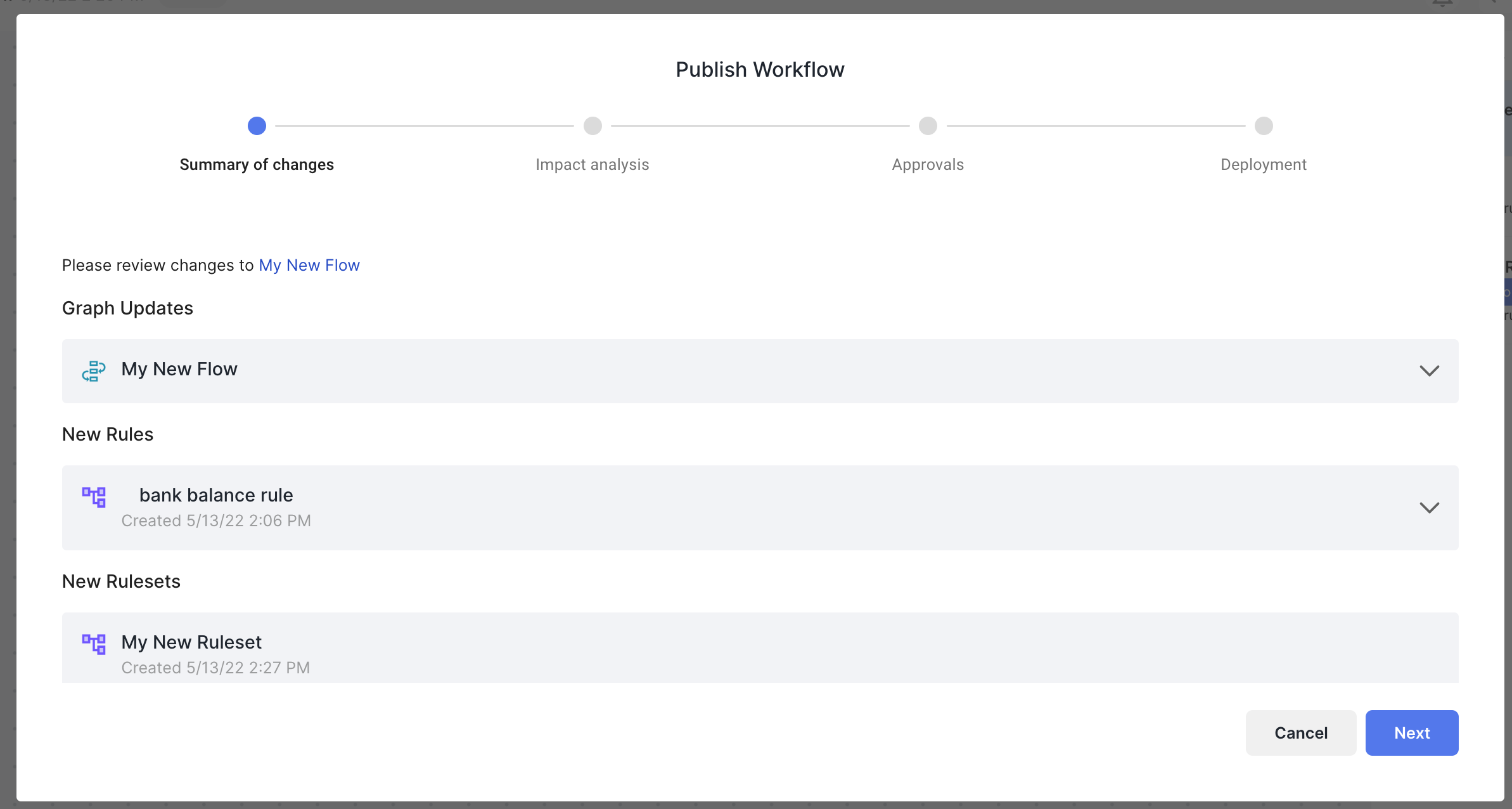Expand the bank balance rule details chevron

(x=1429, y=508)
